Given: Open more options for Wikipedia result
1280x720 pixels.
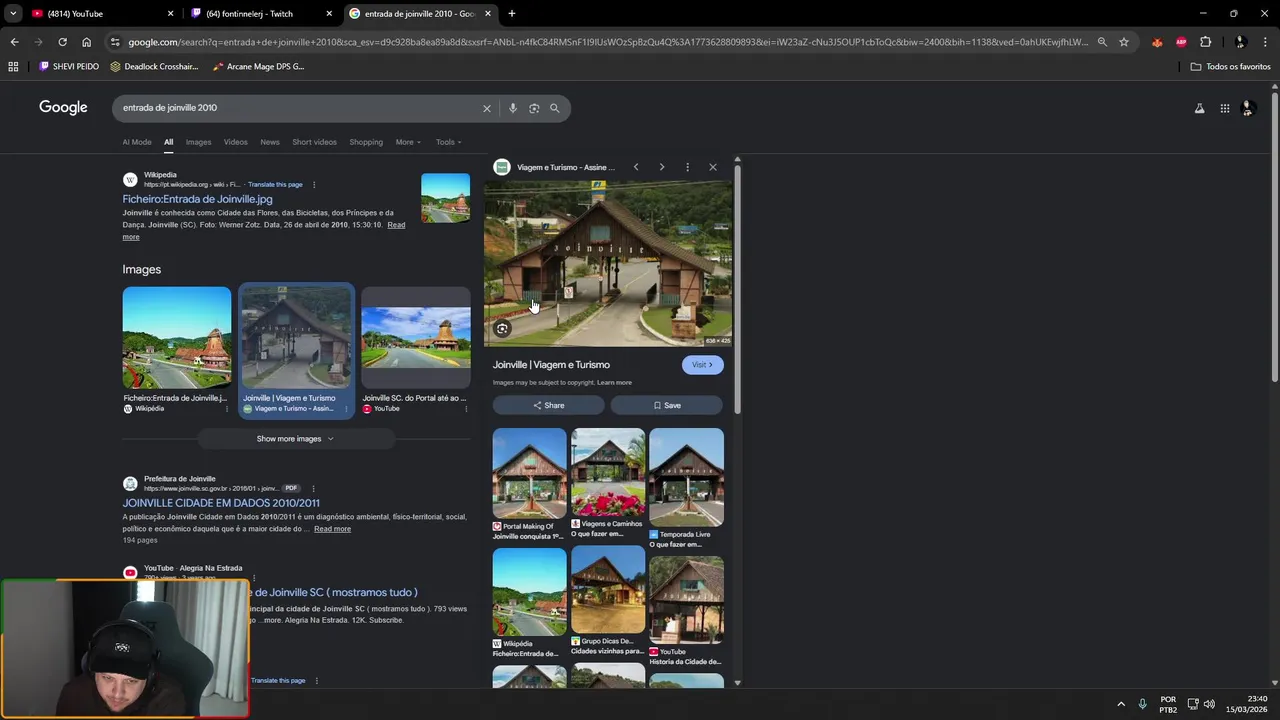Looking at the screenshot, I should pos(314,185).
